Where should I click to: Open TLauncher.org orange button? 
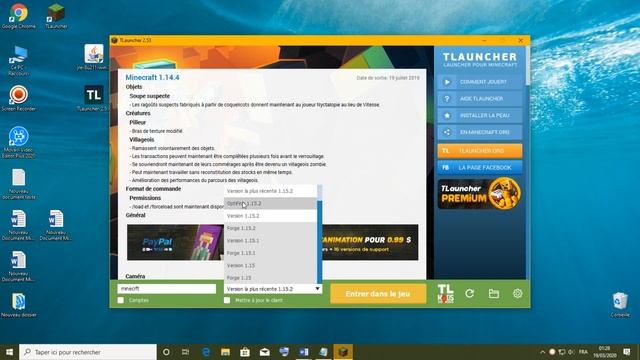click(480, 151)
